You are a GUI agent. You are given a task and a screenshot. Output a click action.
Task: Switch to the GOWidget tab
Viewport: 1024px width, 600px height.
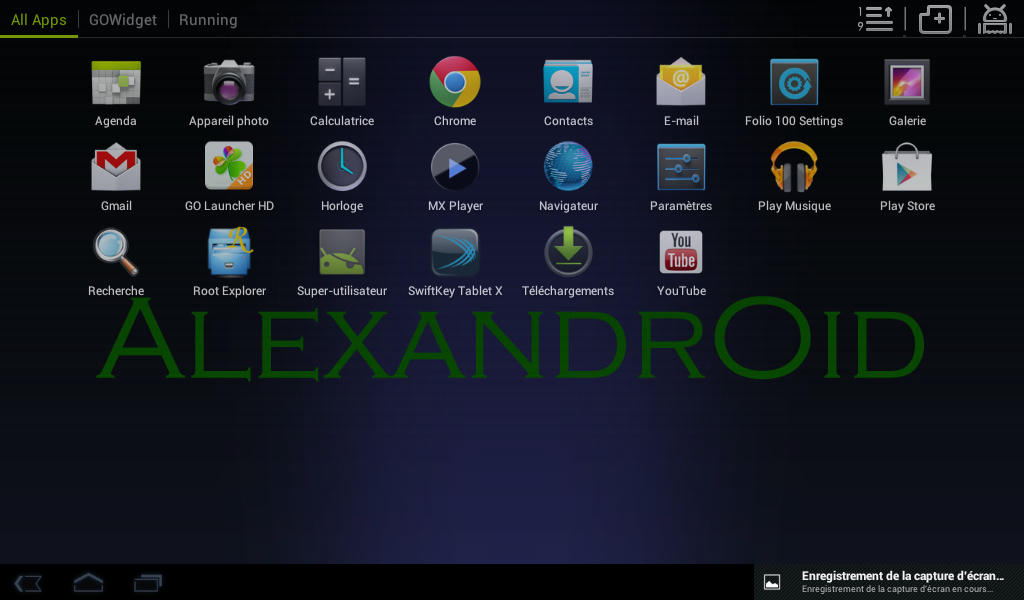[x=123, y=20]
